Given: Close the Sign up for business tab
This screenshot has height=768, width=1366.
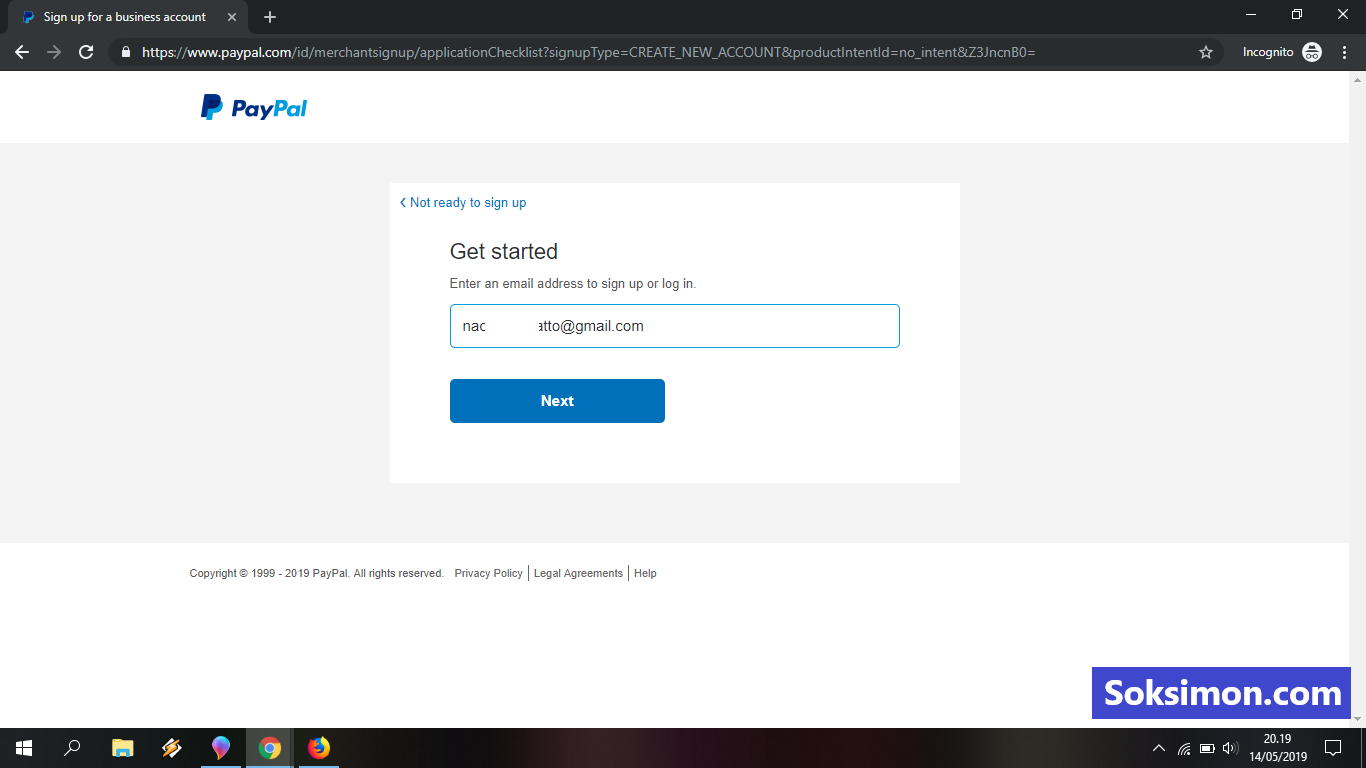Looking at the screenshot, I should pos(232,17).
